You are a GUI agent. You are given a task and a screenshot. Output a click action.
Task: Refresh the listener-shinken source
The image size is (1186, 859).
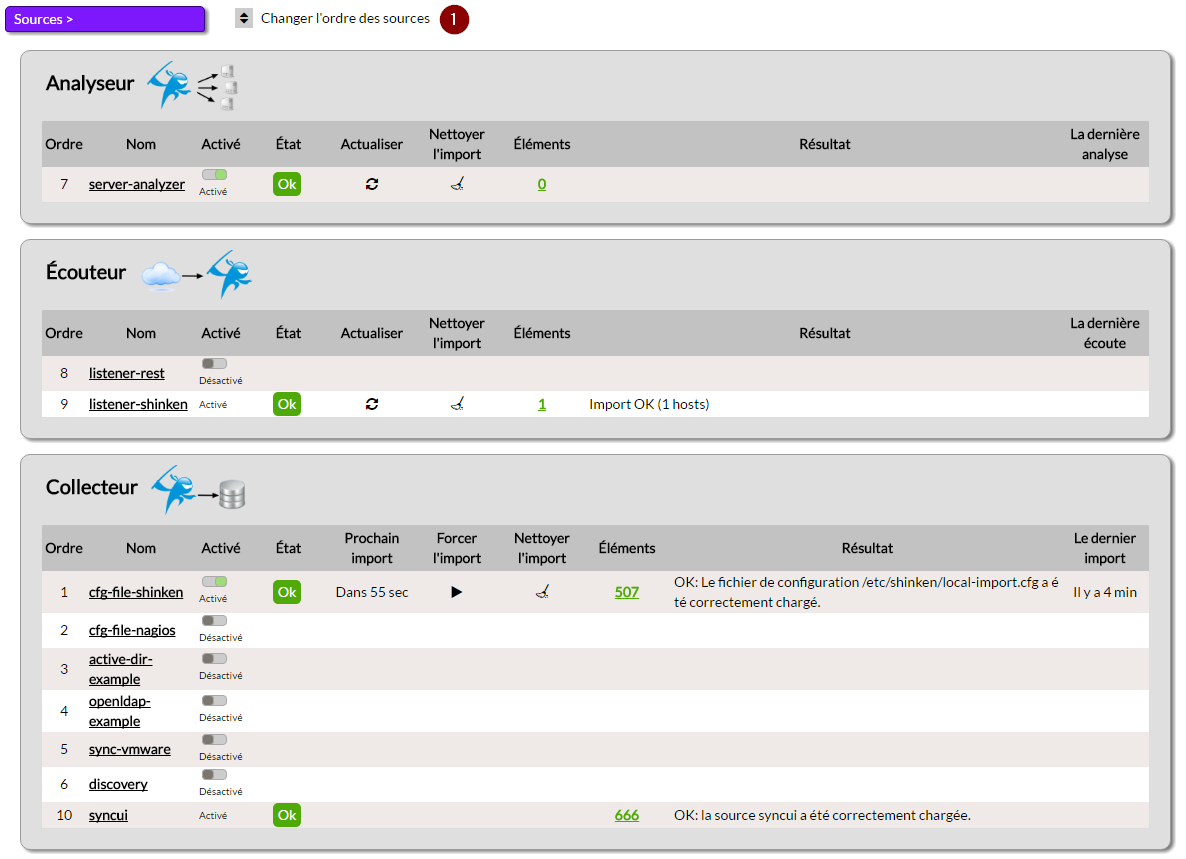tap(372, 404)
